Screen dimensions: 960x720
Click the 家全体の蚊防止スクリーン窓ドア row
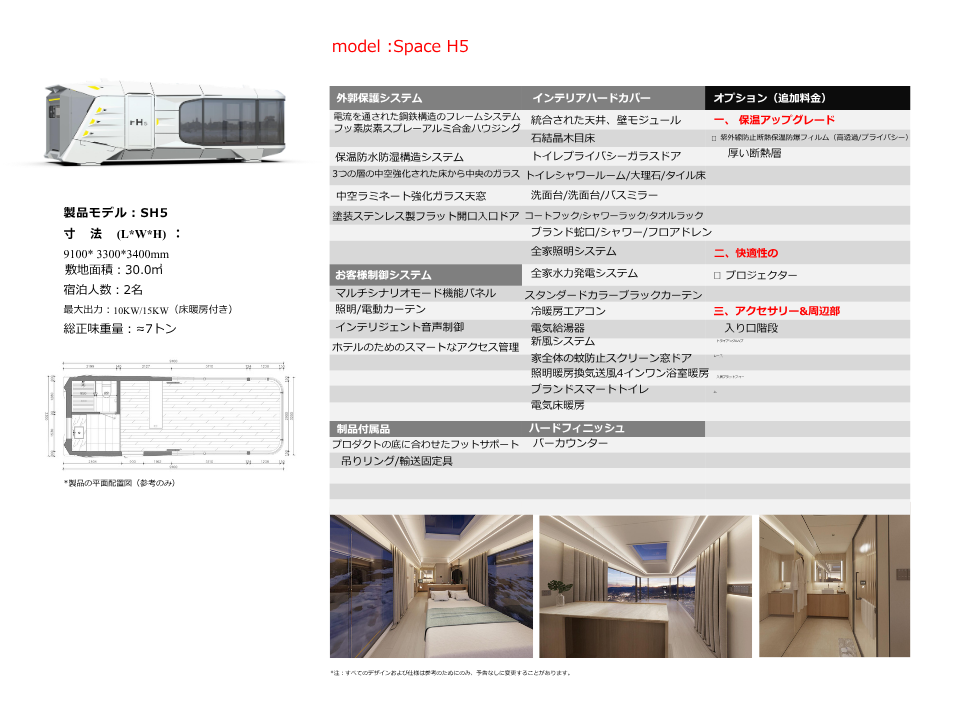(611, 358)
